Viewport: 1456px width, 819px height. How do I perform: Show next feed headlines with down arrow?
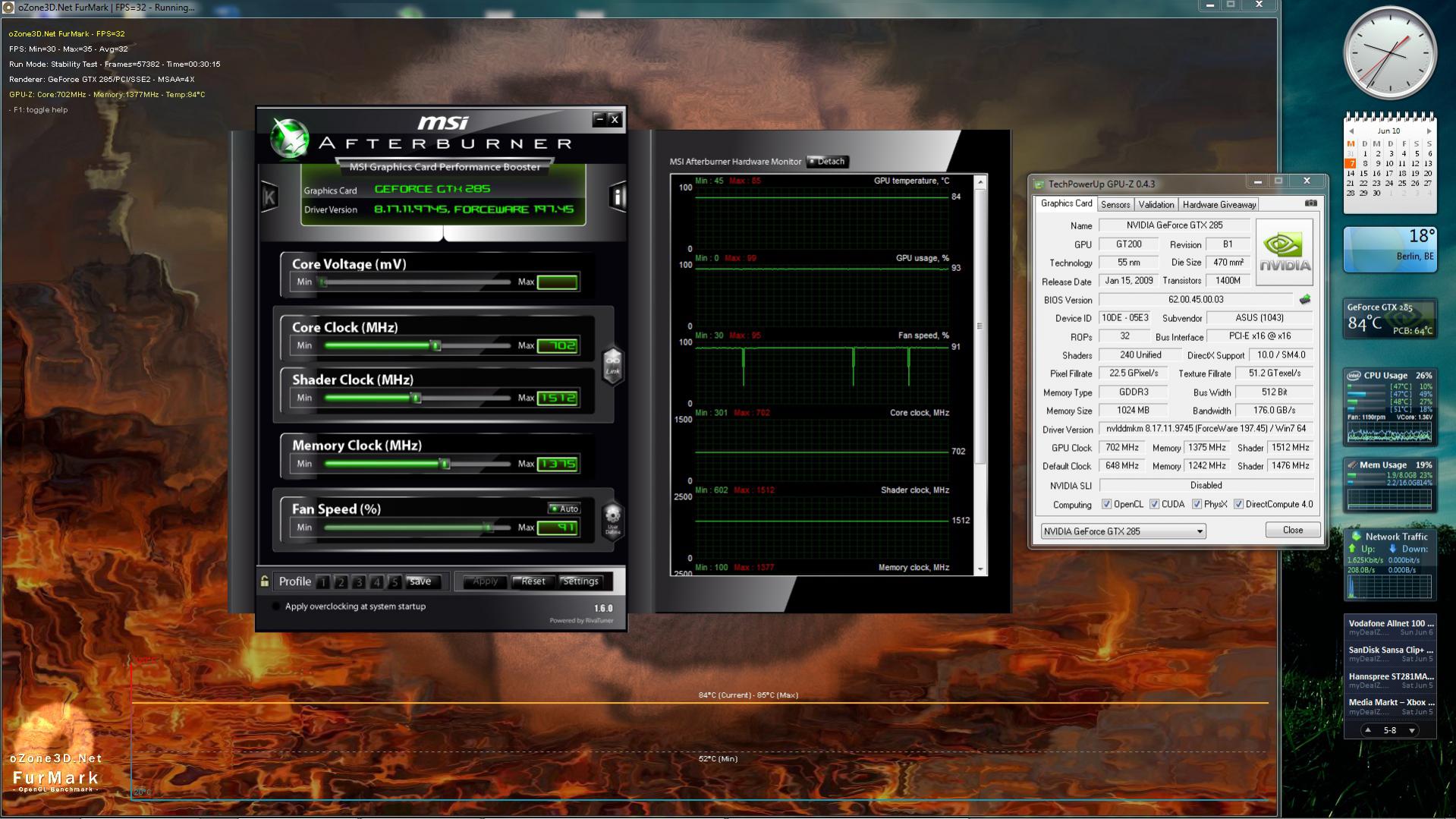(1411, 730)
